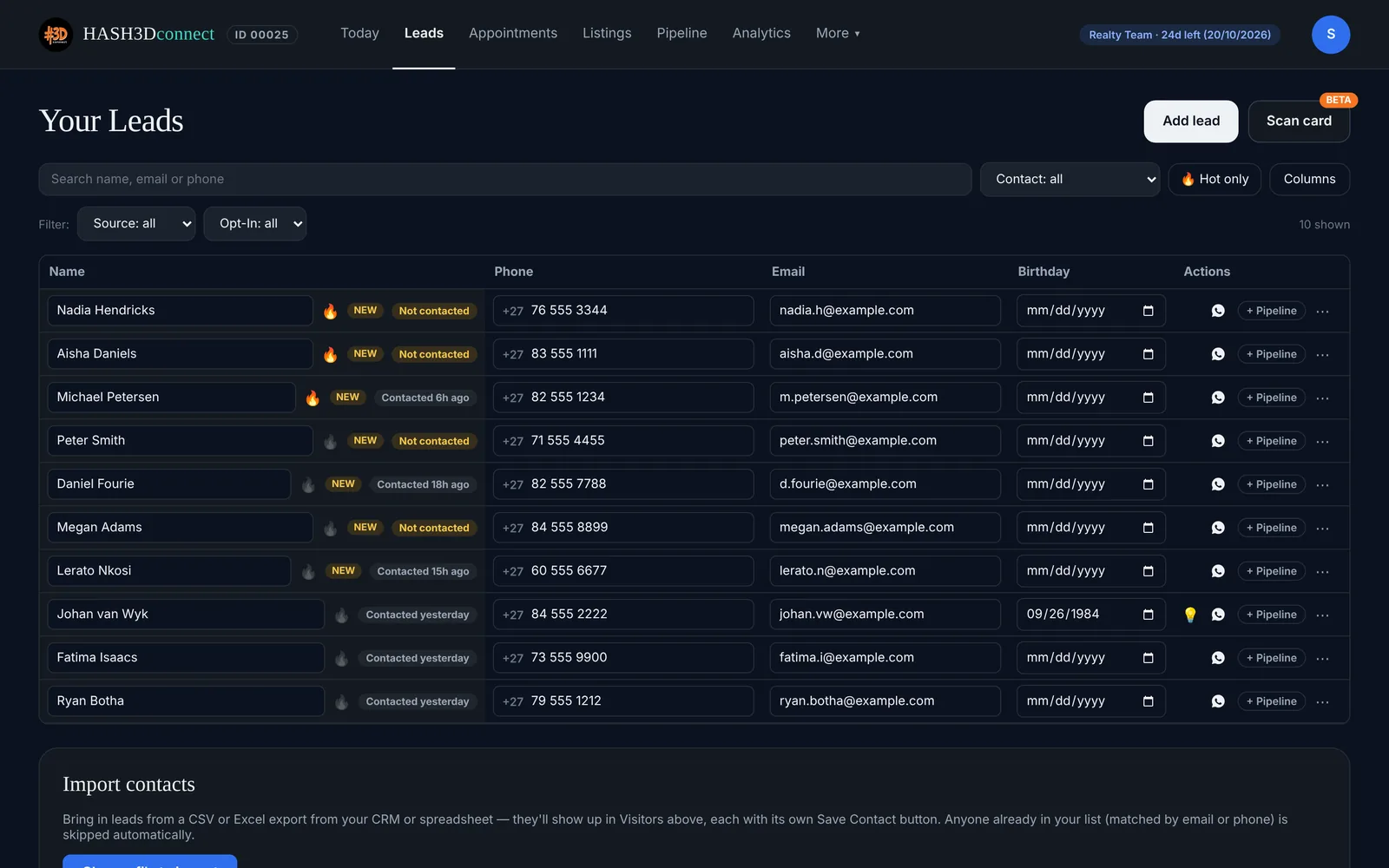Enable the Hot only filter
The image size is (1389, 868).
(1215, 179)
